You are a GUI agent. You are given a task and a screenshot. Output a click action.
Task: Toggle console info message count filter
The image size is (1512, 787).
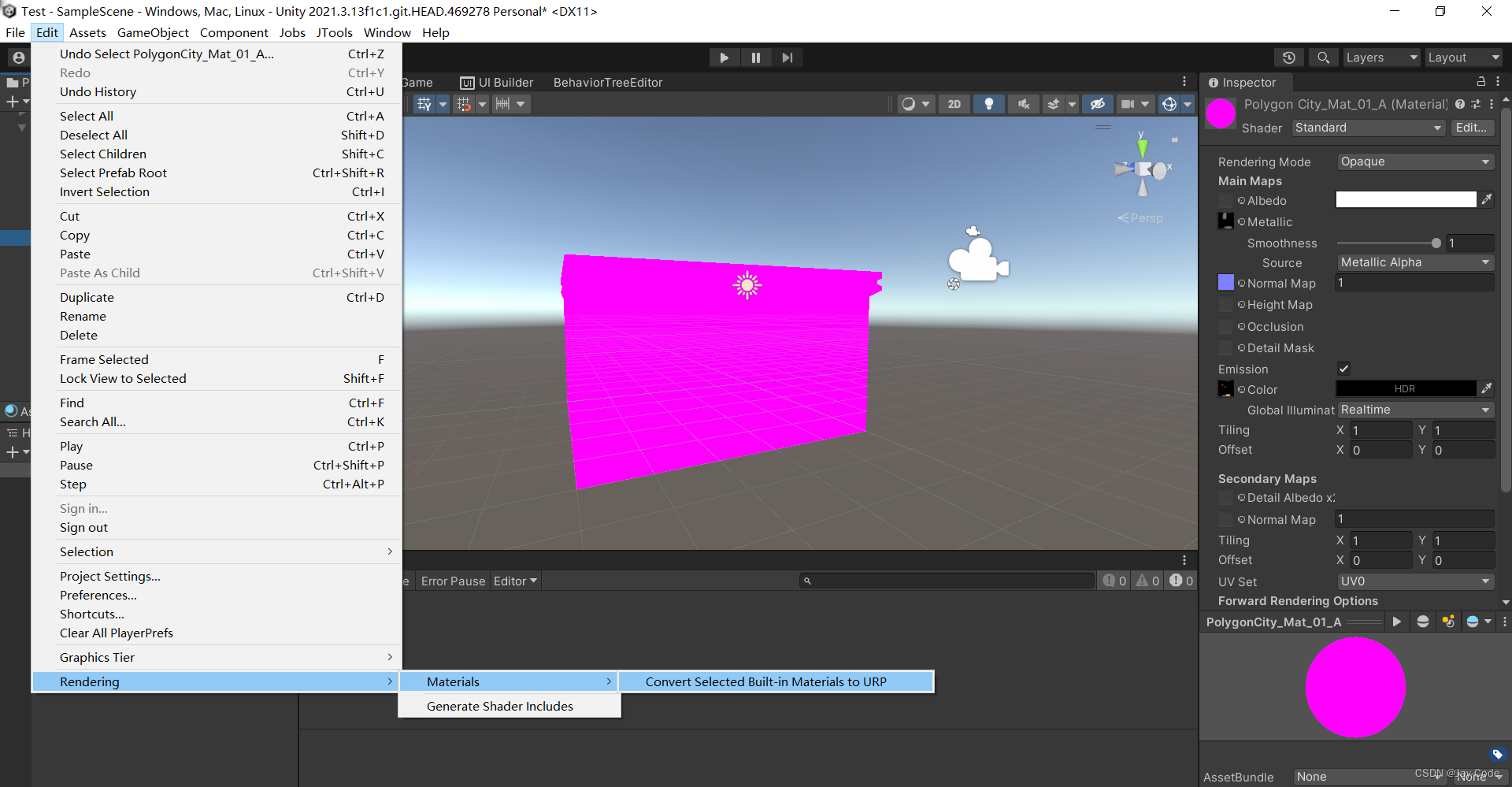click(1115, 581)
